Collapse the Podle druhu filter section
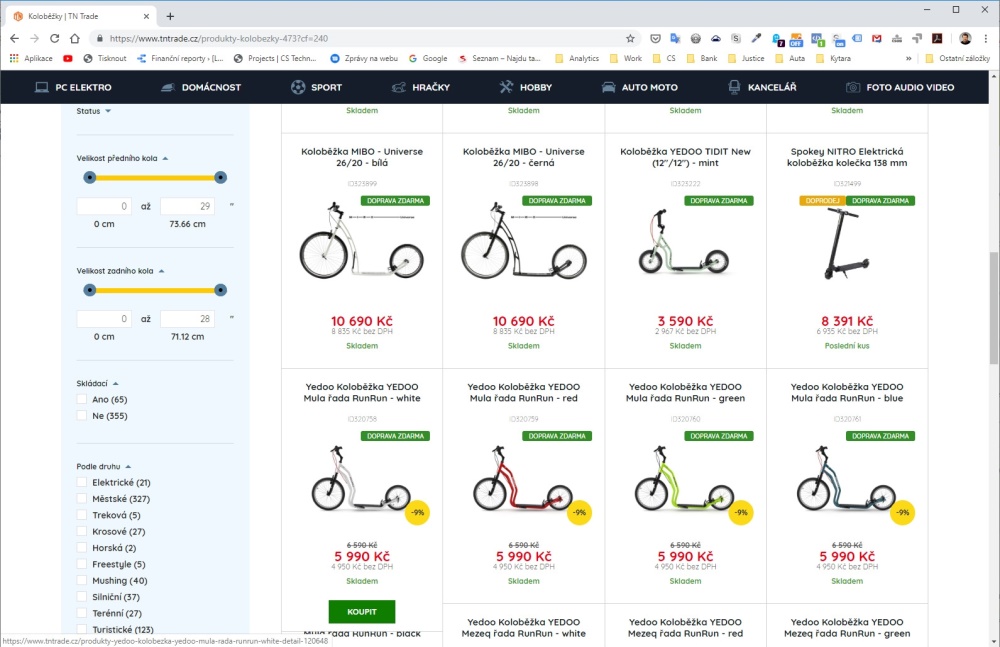This screenshot has height=647, width=1000. point(104,466)
